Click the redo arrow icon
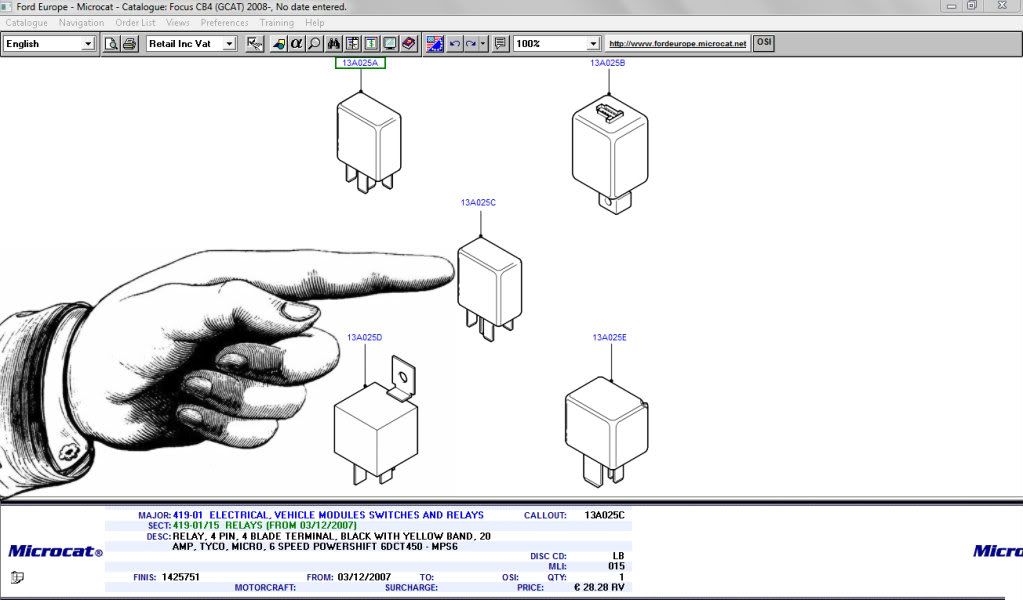 coord(470,44)
